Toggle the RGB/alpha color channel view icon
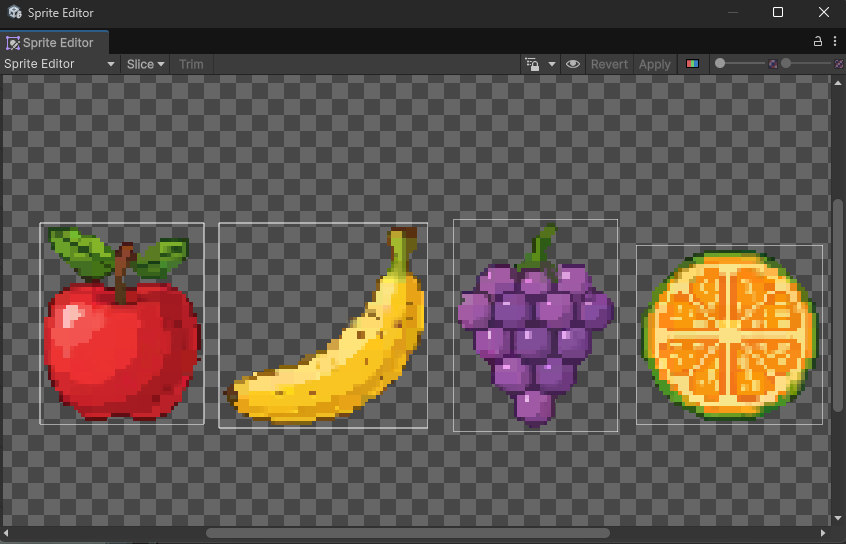The height and width of the screenshot is (544, 846). pos(693,64)
